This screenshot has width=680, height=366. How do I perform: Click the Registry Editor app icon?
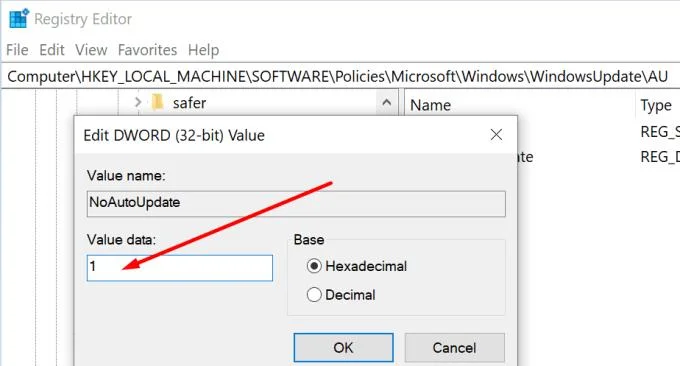(19, 19)
